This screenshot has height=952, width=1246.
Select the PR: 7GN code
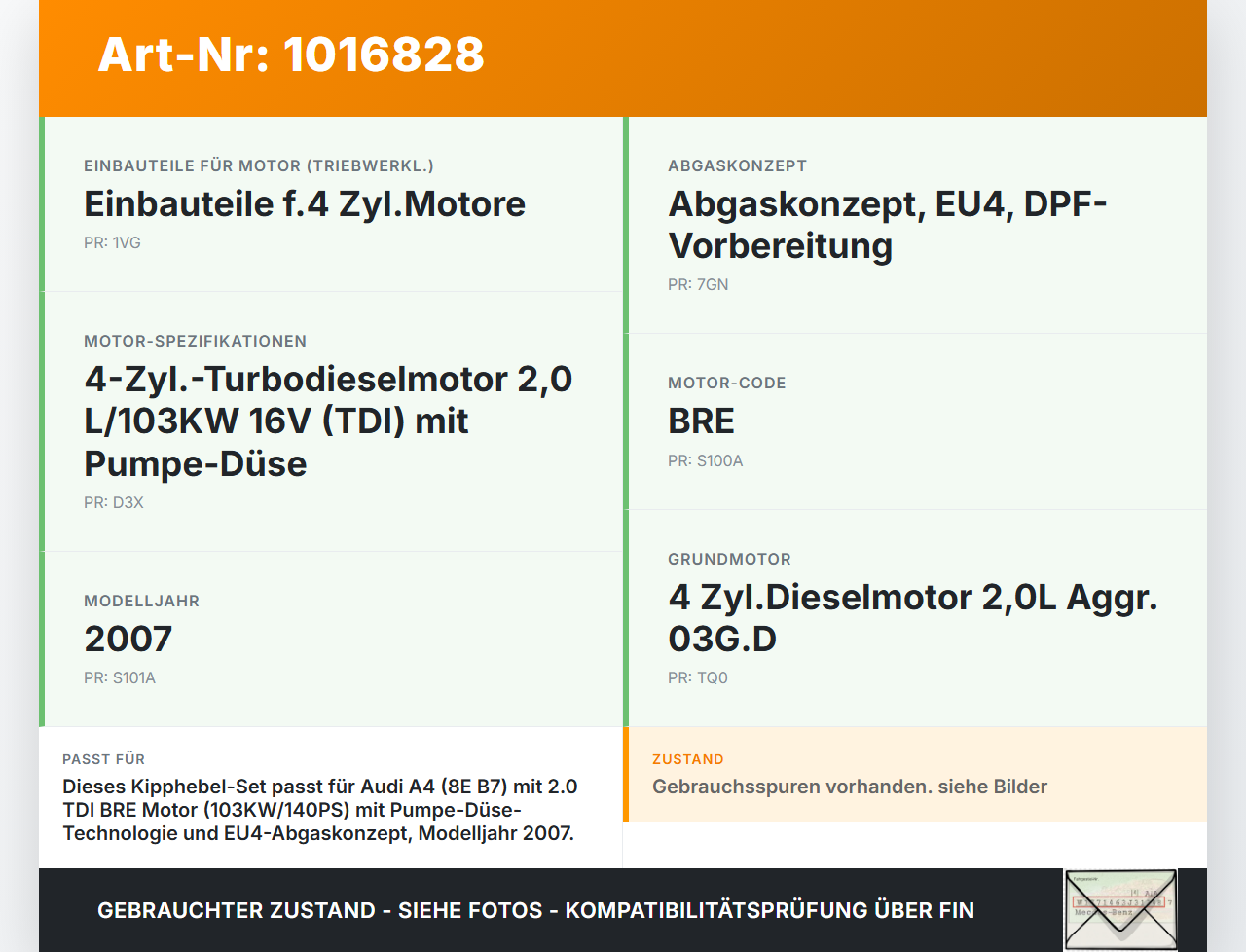click(697, 284)
